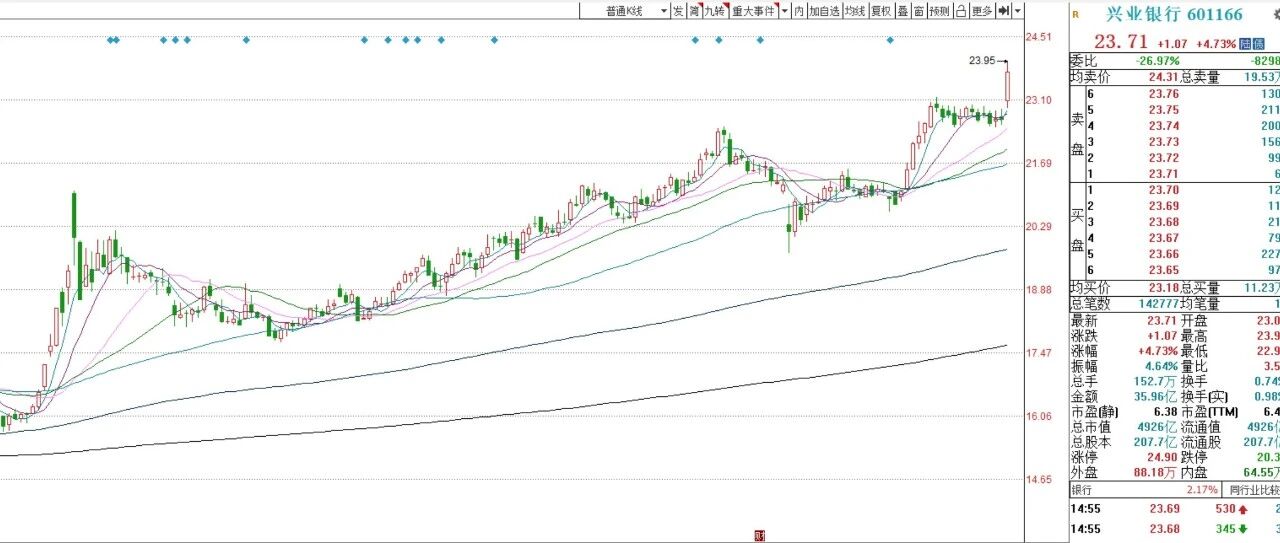
Task: Click the 发 toolbar button
Action: point(678,11)
